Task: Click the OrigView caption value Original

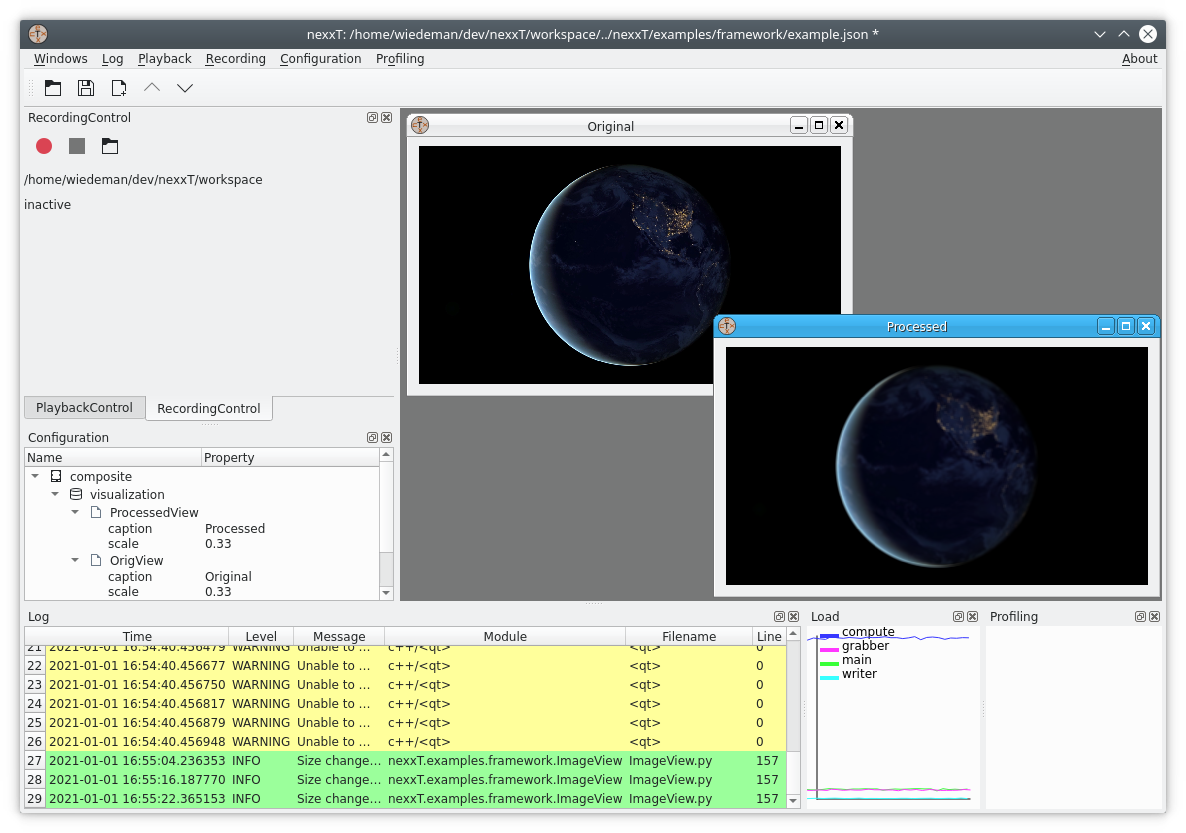Action: point(228,576)
